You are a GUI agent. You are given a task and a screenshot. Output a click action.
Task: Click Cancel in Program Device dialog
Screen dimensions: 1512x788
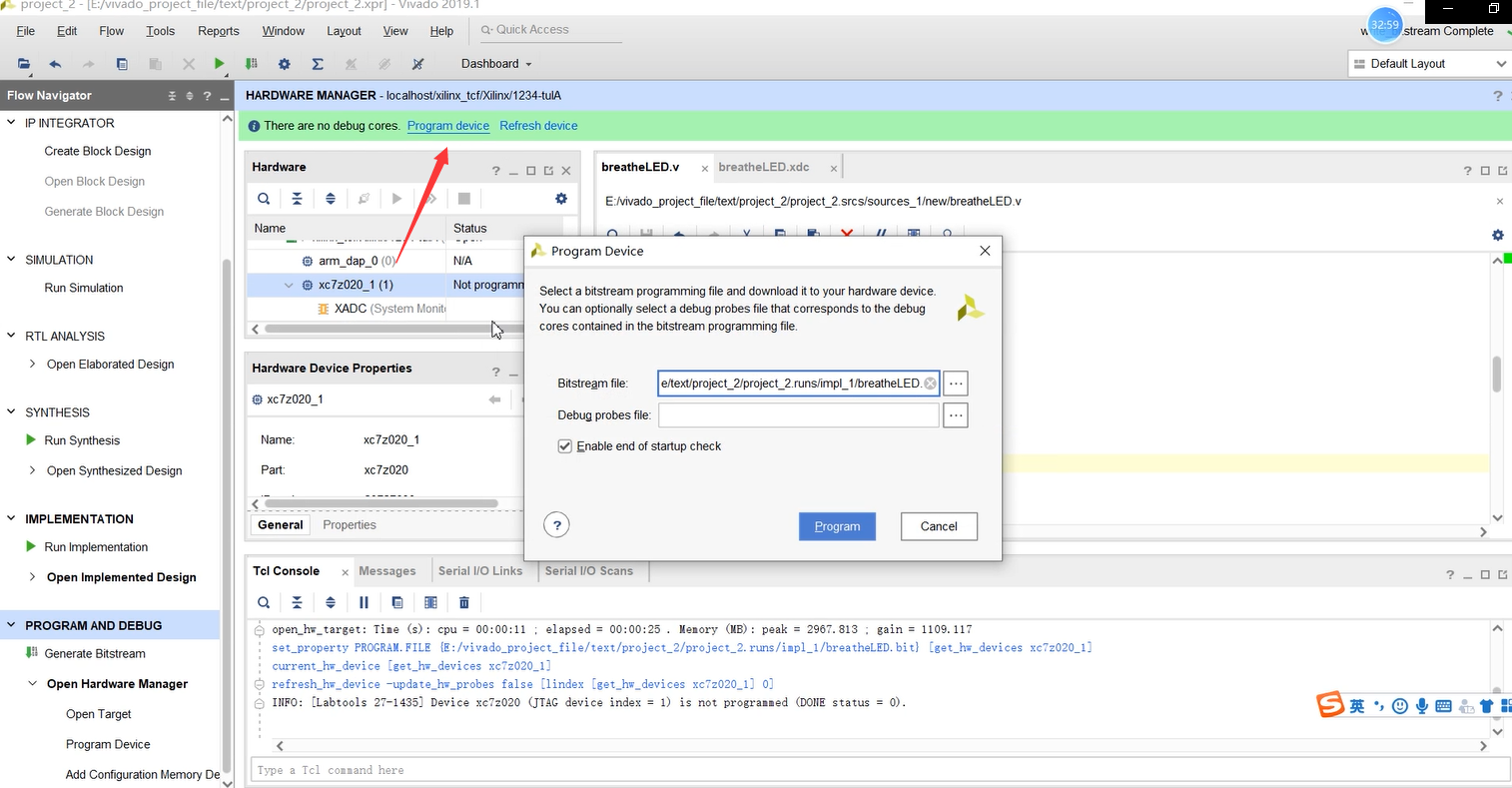tap(939, 526)
